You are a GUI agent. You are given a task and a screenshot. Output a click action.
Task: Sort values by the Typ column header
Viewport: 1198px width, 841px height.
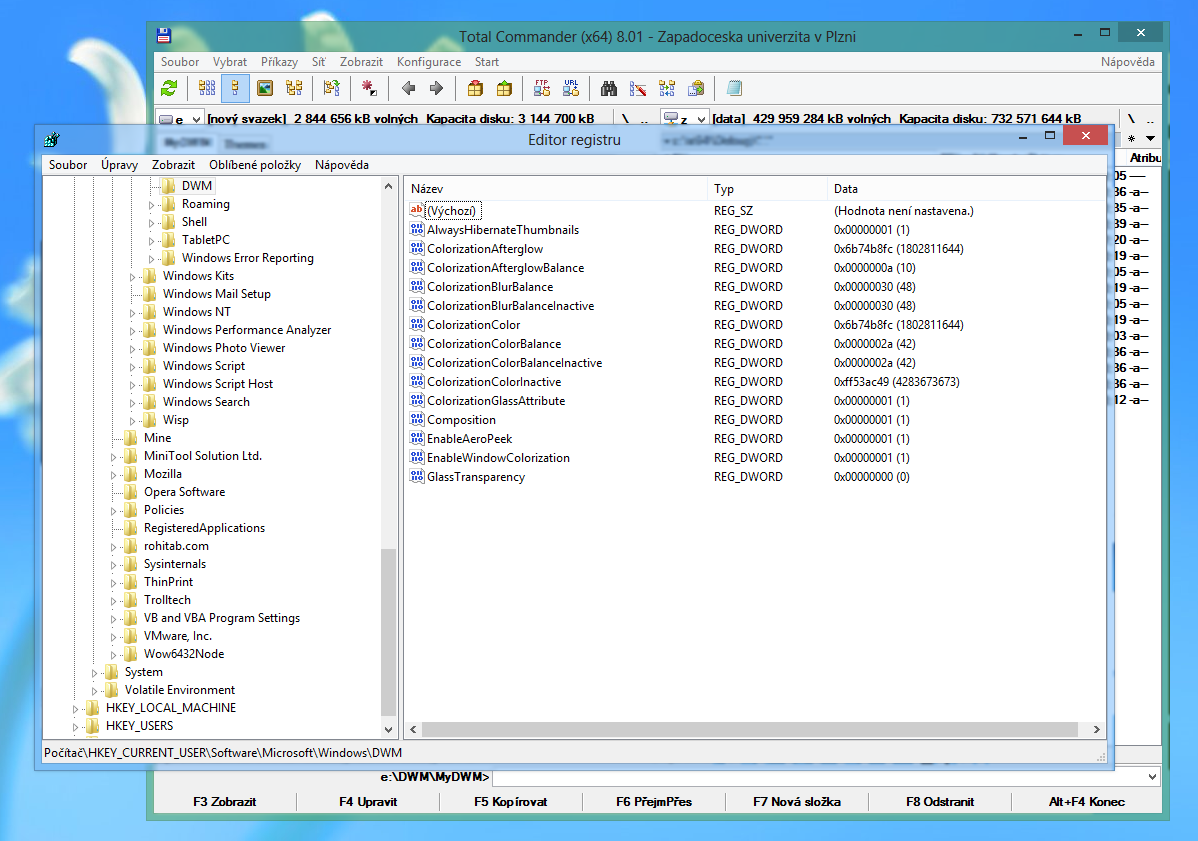[x=767, y=189]
